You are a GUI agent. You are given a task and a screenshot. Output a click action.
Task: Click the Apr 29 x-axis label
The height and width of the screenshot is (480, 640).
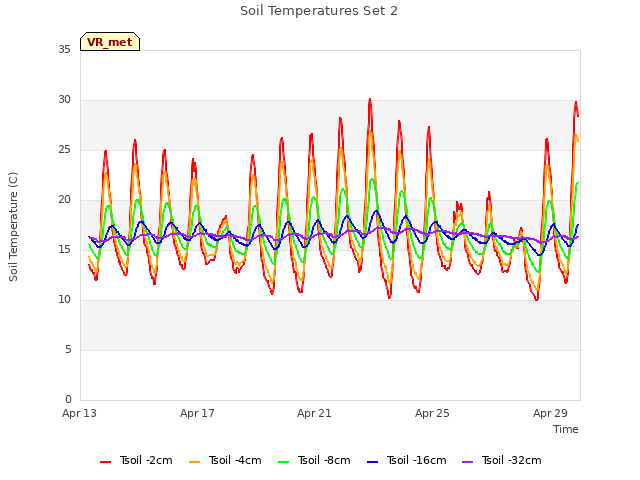point(550,413)
